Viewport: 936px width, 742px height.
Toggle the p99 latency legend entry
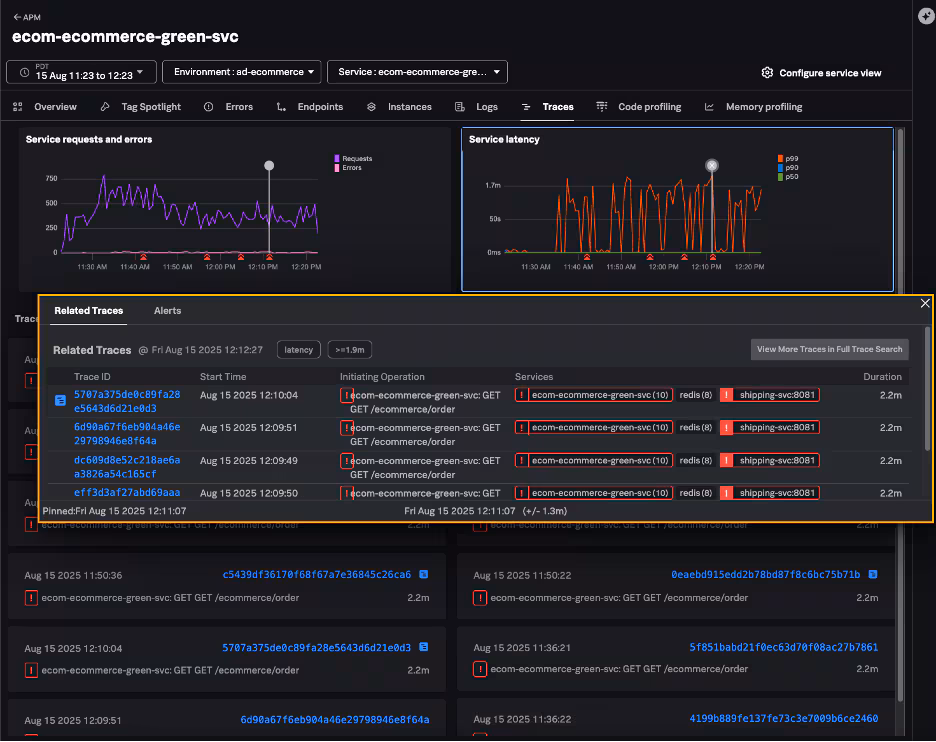pos(789,158)
